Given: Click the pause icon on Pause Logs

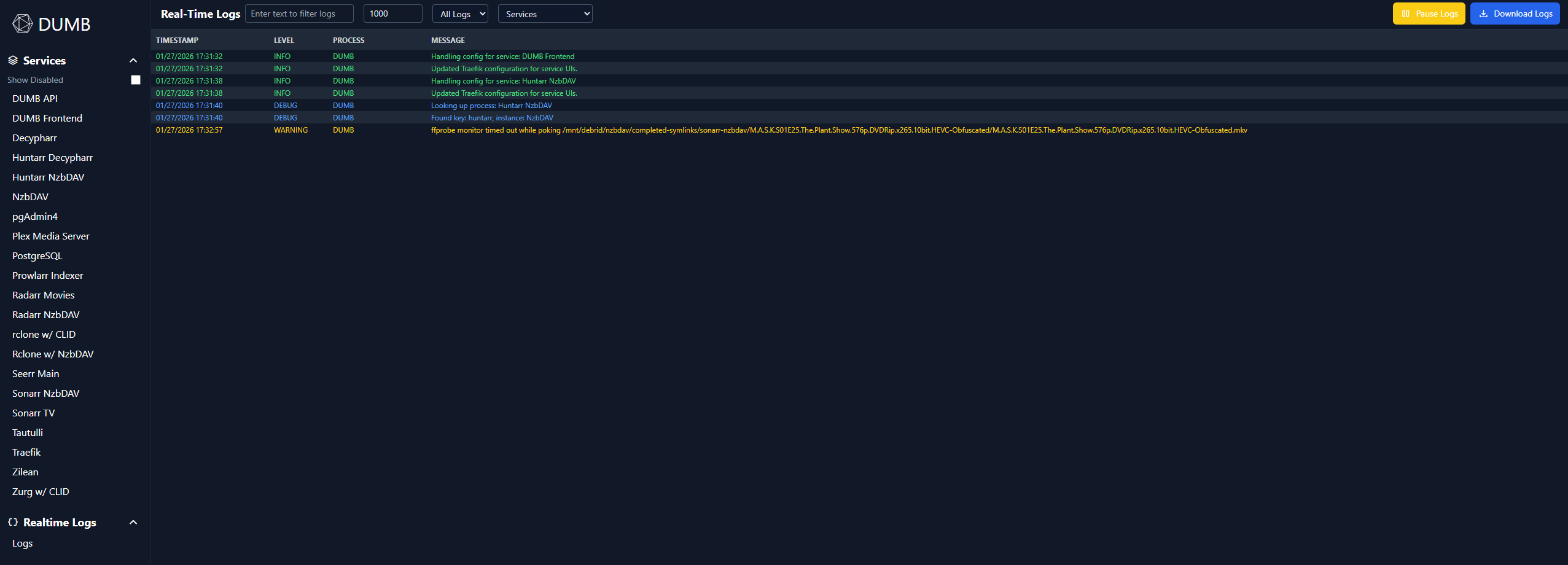Looking at the screenshot, I should pyautogui.click(x=1405, y=13).
